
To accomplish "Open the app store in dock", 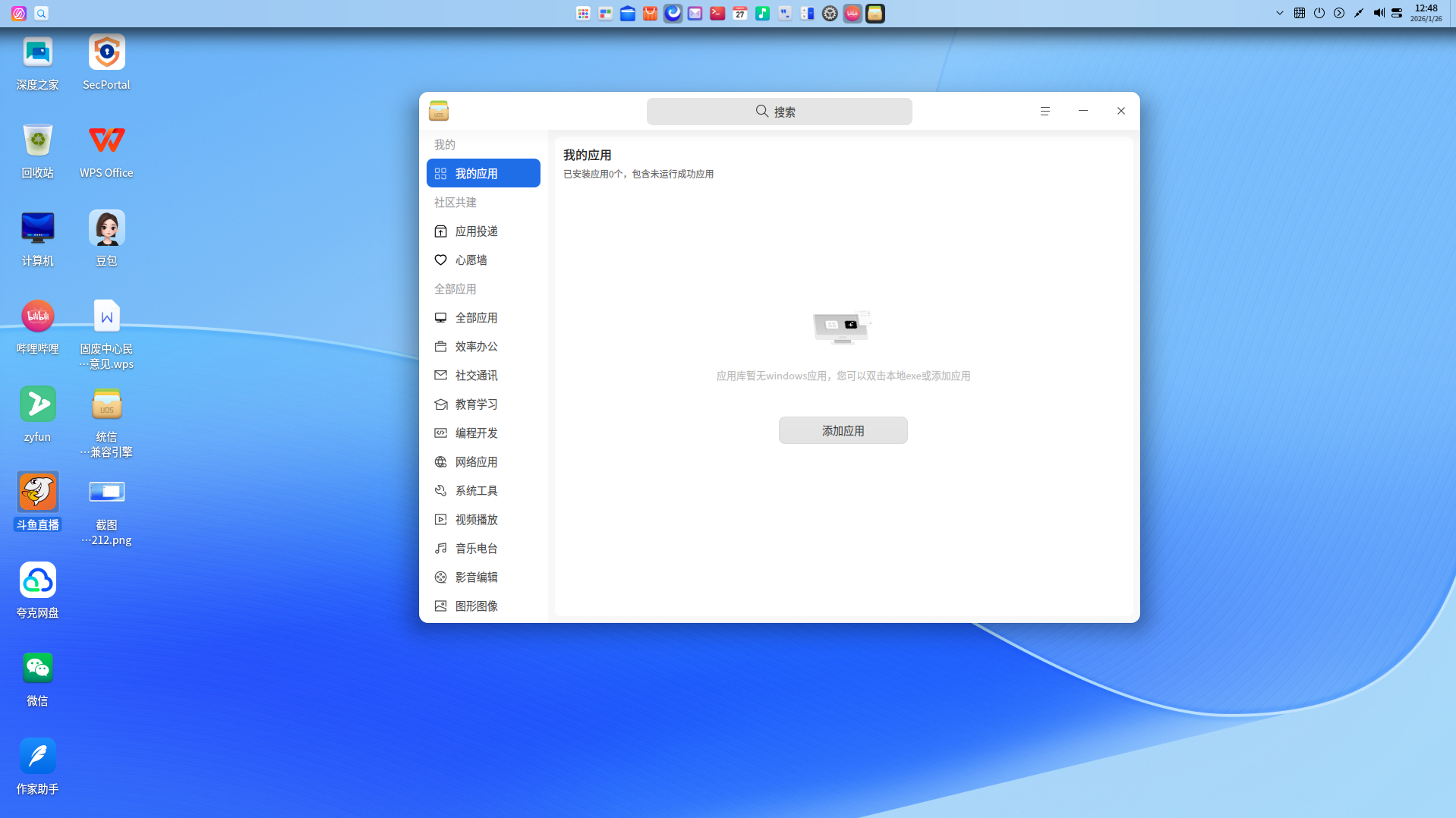I will click(x=650, y=14).
